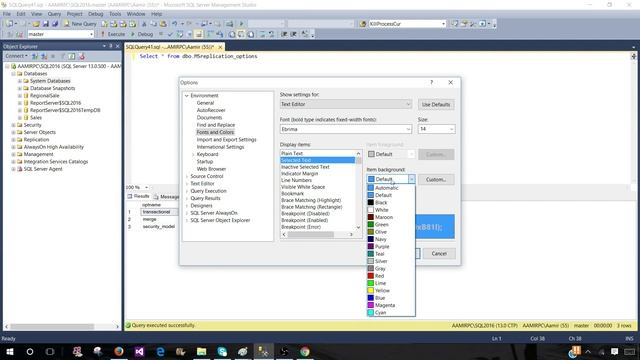Click the Undo arrow icon in toolbar

pos(175,24)
